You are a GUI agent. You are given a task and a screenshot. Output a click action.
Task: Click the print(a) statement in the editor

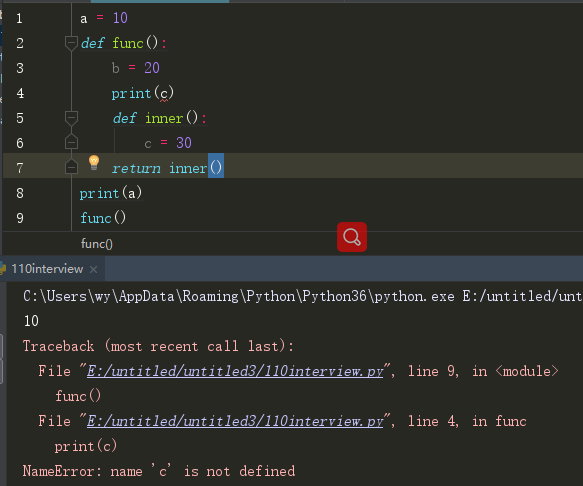[x=111, y=193]
